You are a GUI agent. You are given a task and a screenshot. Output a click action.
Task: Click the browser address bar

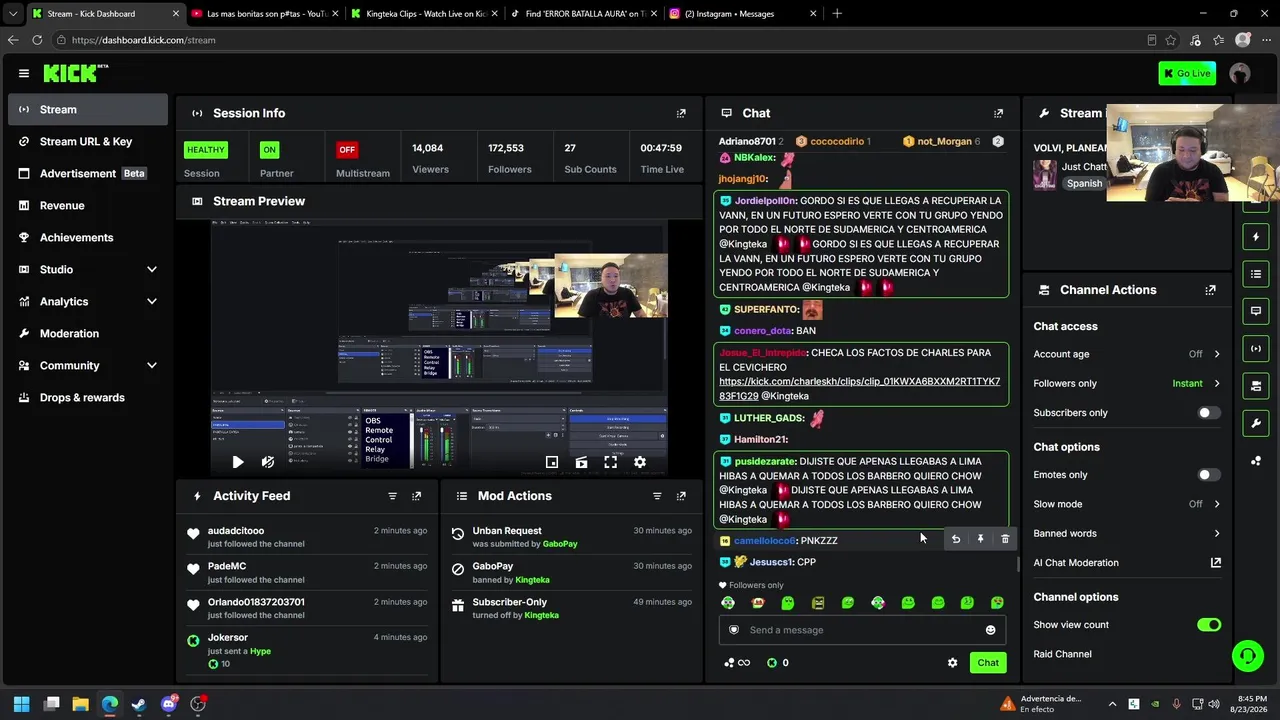[x=600, y=40]
